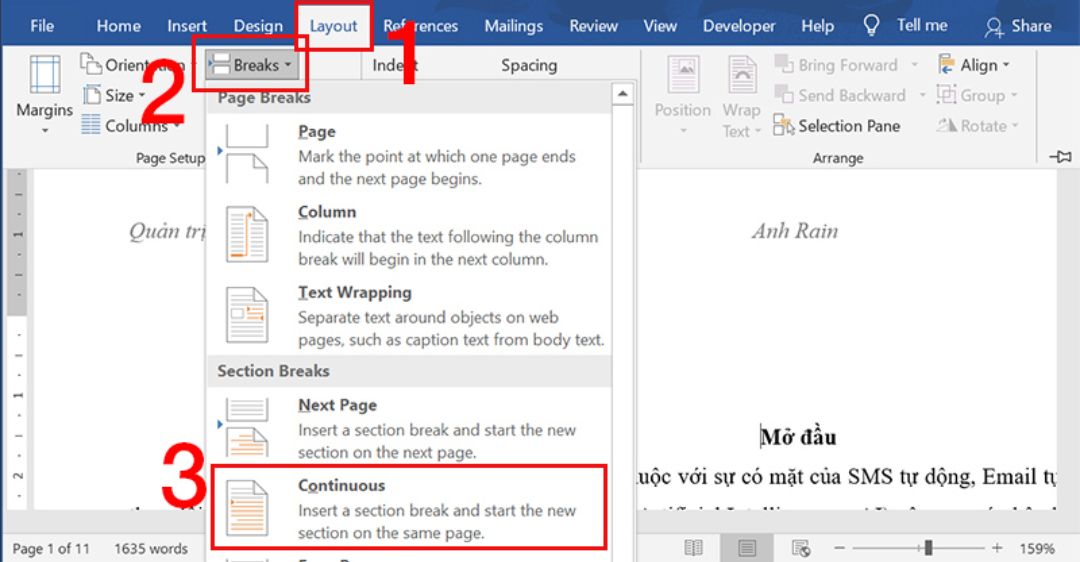Screen dimensions: 1080x562
Task: Open the Help tab
Action: coord(817,26)
